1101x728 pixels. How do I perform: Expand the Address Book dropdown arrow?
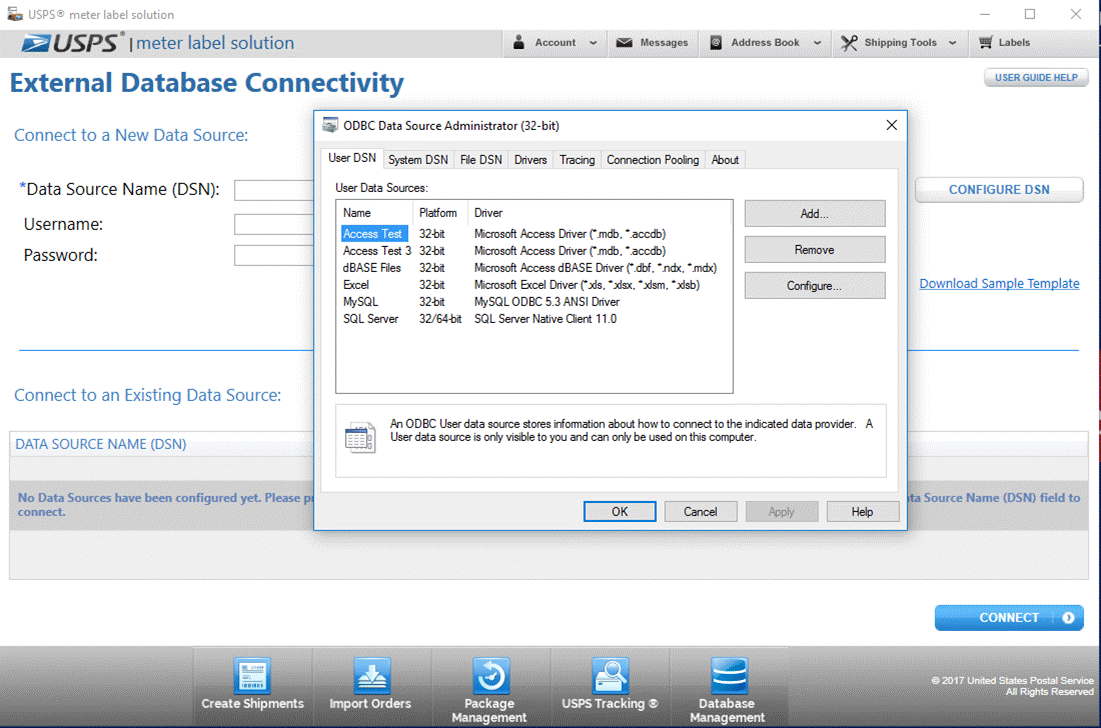pos(817,43)
